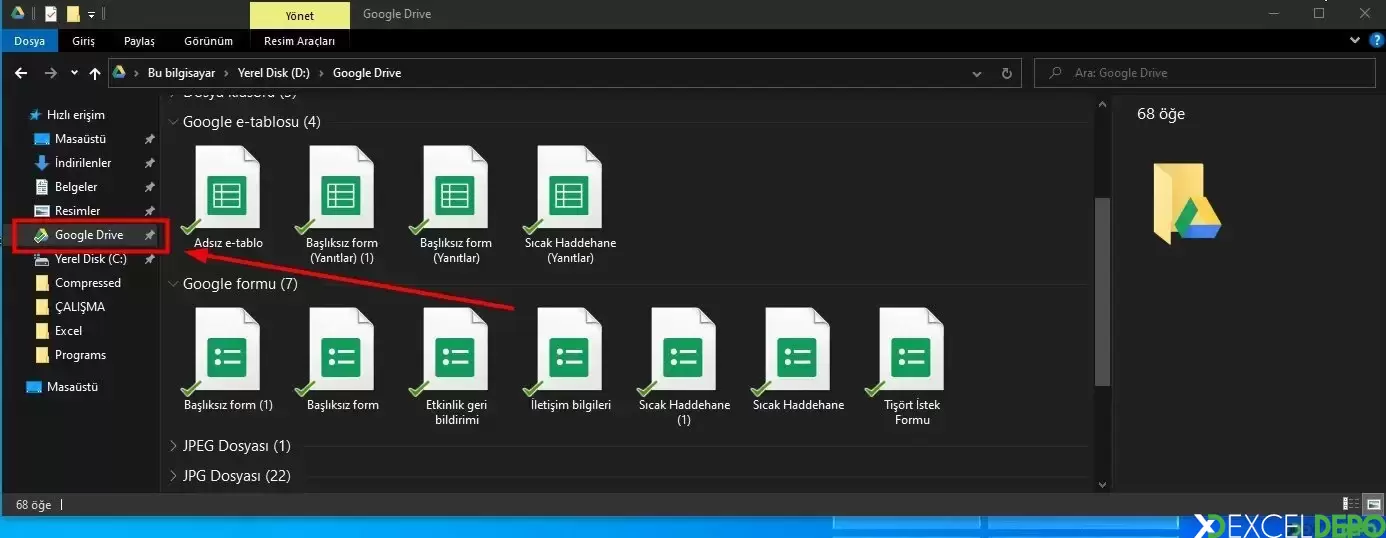
Task: Go back with the back arrow
Action: coord(21,73)
